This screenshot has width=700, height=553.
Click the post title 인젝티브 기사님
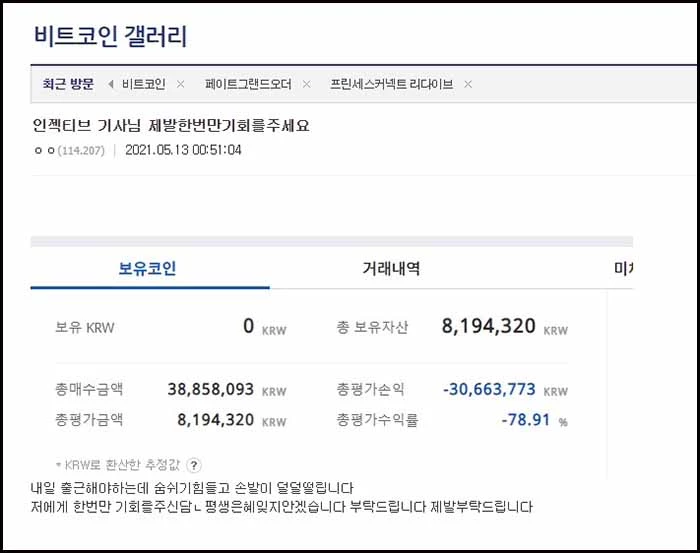tap(171, 125)
